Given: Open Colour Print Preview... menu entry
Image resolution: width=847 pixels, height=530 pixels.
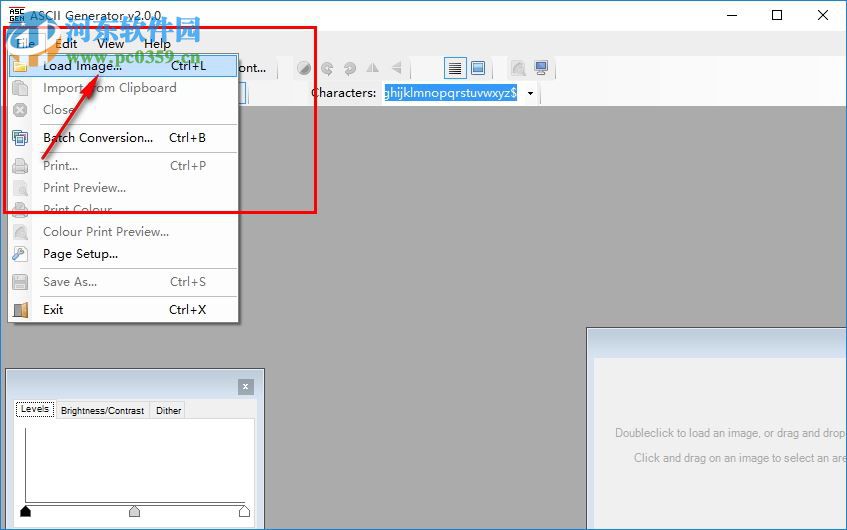Looking at the screenshot, I should (123, 232).
